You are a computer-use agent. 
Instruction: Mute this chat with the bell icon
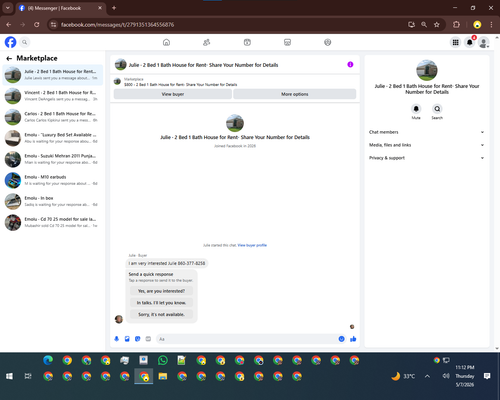(x=416, y=109)
